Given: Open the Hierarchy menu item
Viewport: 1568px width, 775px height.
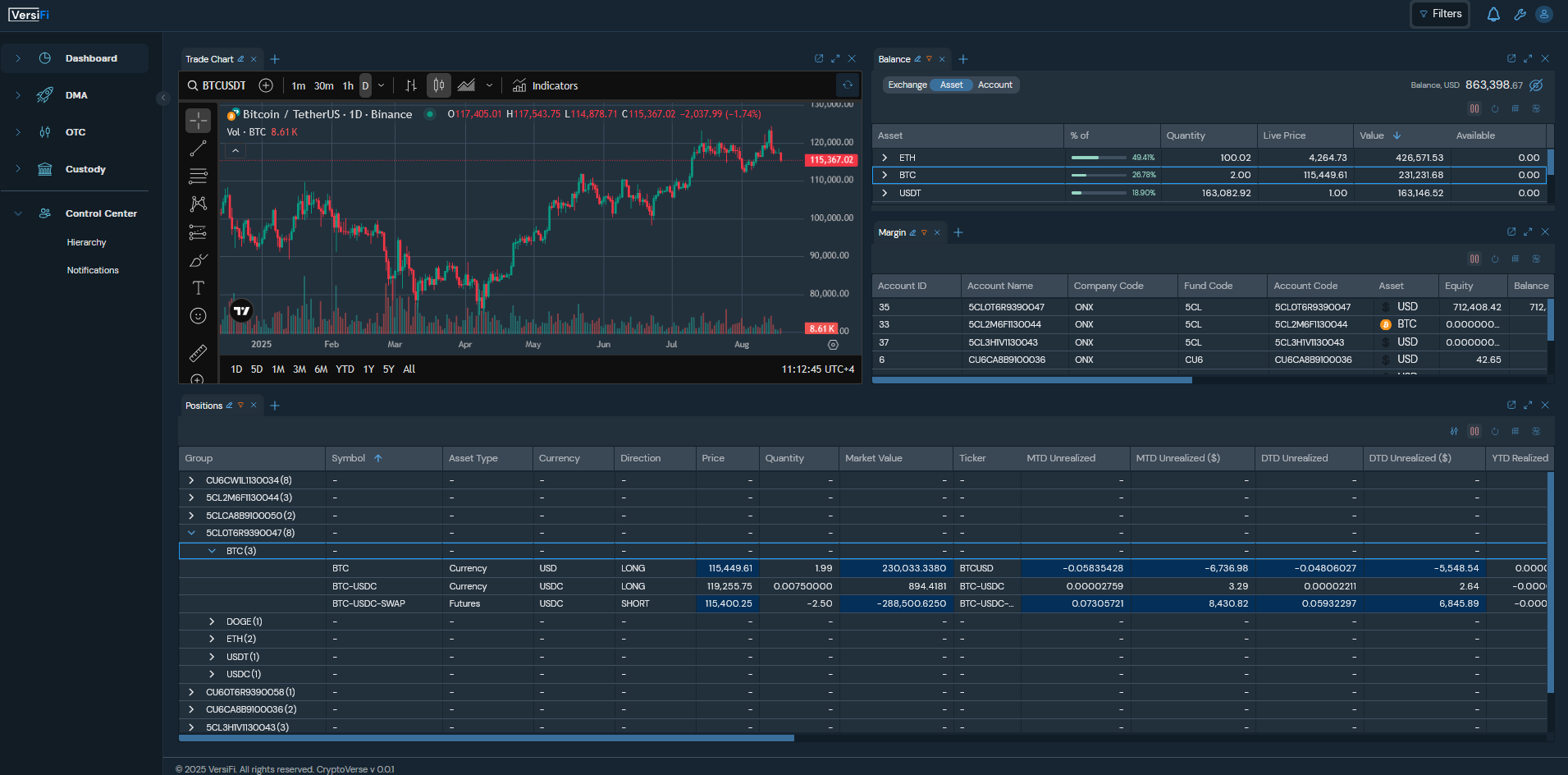Looking at the screenshot, I should coord(86,243).
